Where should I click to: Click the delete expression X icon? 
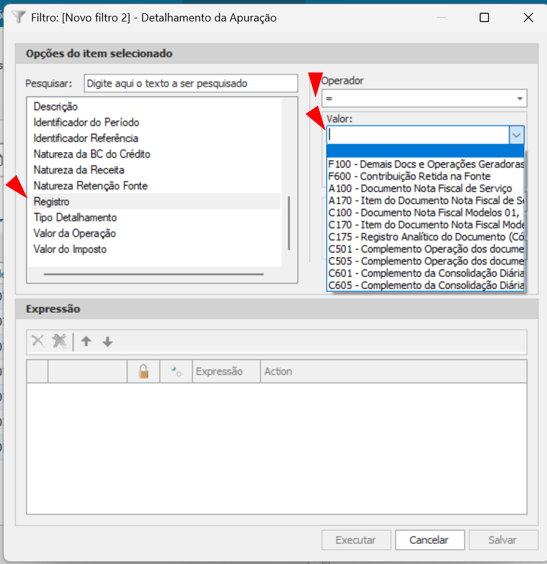point(38,341)
